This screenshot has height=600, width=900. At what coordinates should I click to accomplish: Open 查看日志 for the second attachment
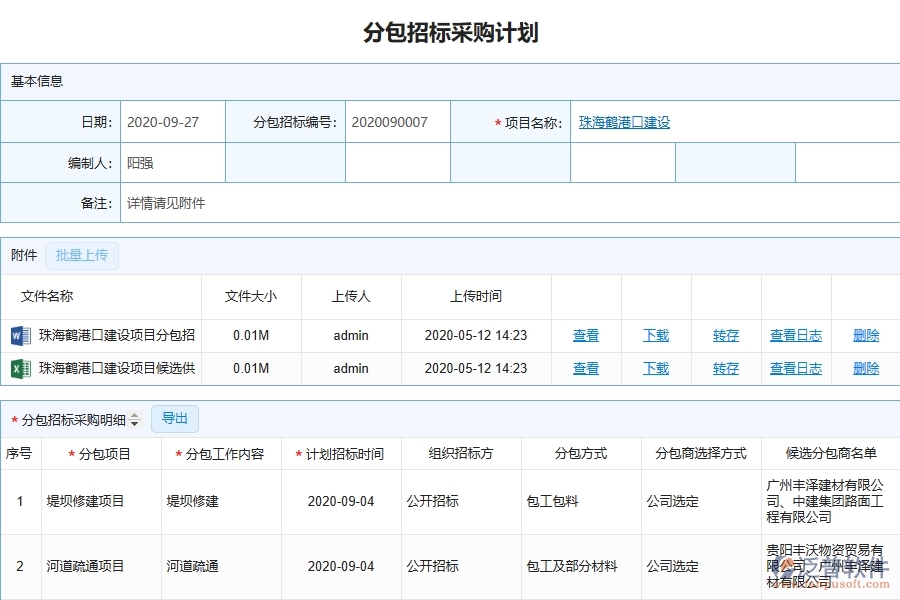click(x=795, y=368)
